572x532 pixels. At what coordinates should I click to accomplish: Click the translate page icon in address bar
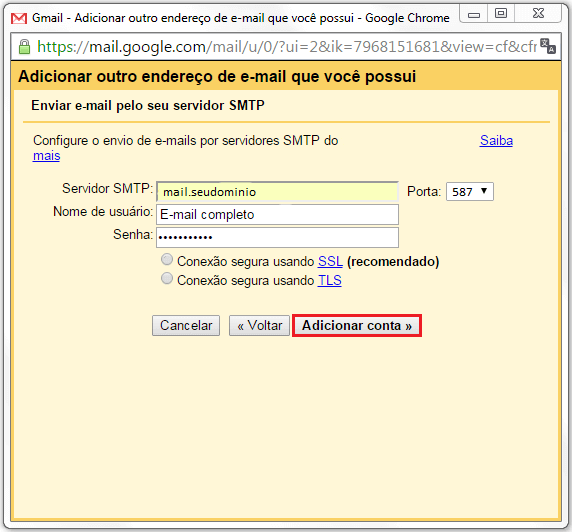click(548, 46)
